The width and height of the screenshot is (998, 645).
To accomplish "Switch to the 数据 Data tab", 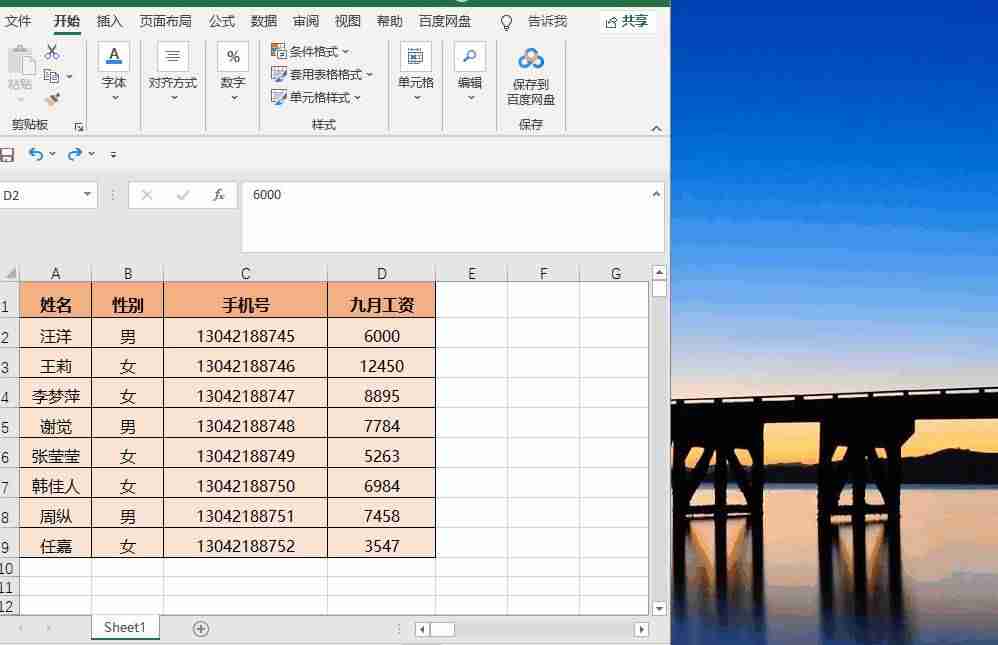I will tap(264, 22).
